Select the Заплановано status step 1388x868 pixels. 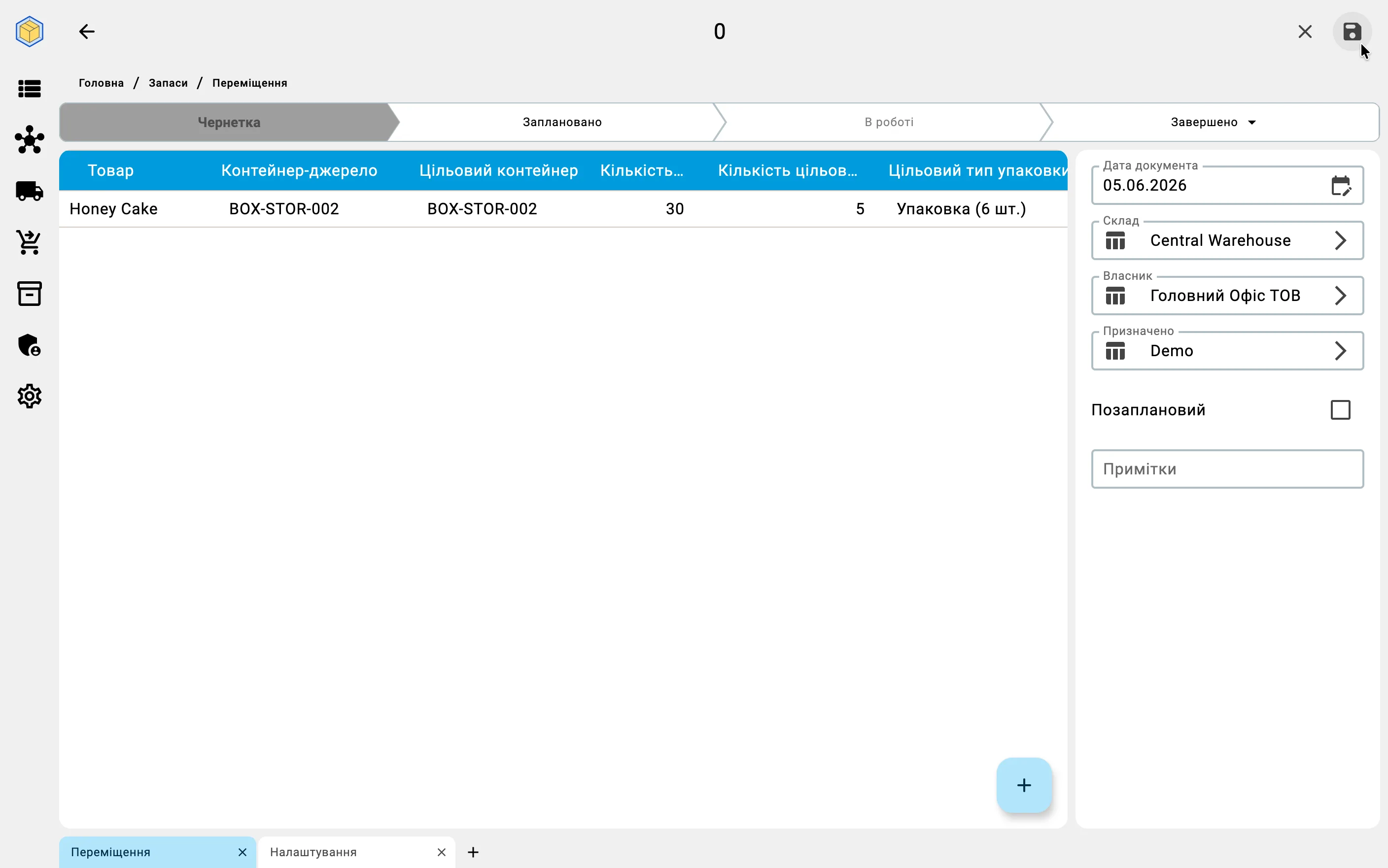point(561,122)
